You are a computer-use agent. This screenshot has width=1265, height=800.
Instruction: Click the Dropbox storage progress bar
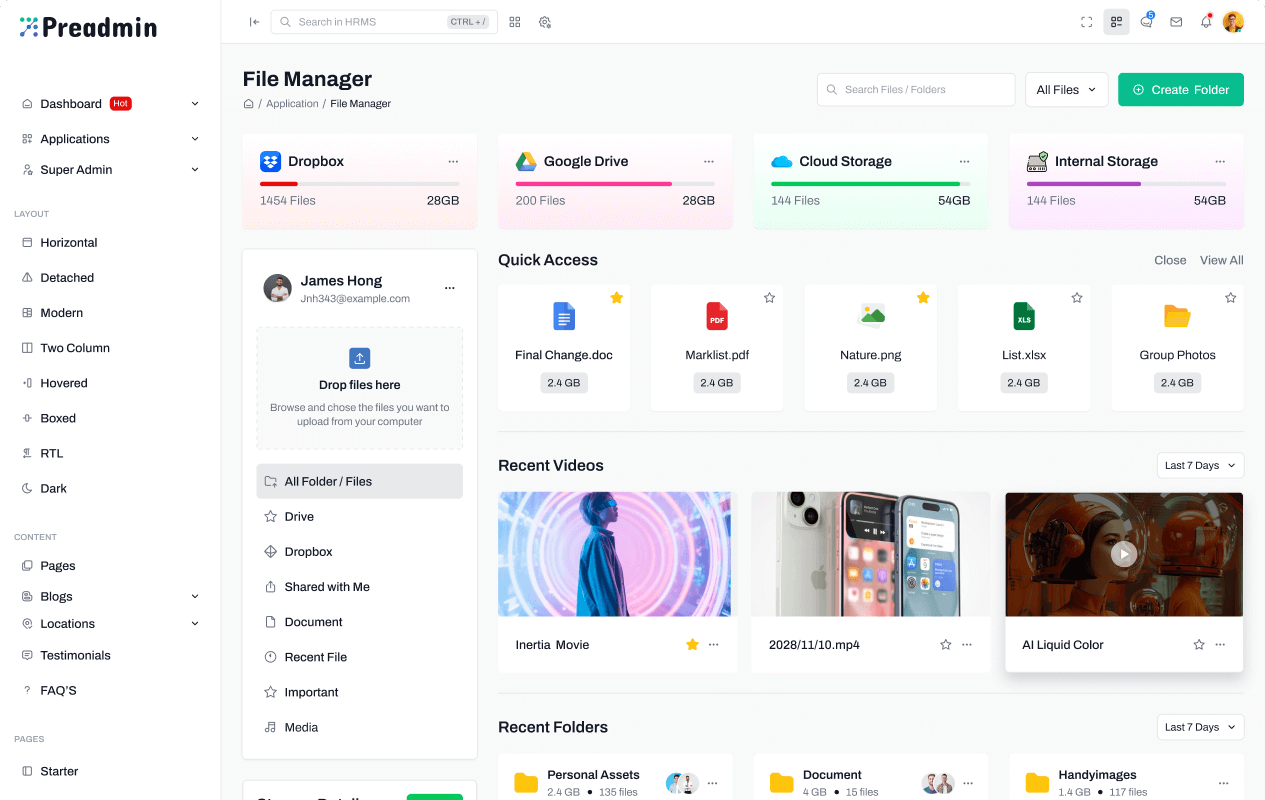(x=359, y=183)
